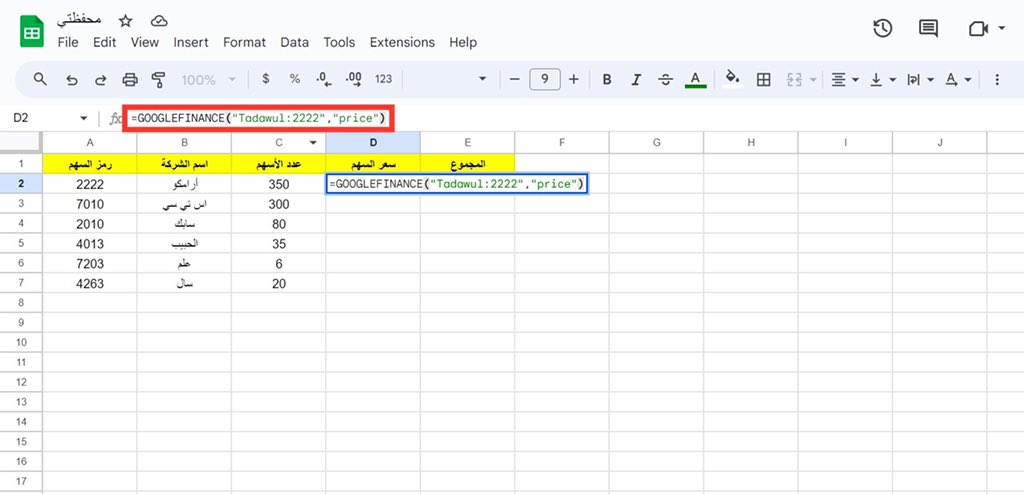Viewport: 1024px width, 494px height.
Task: Print the spreadsheet
Action: (130, 80)
